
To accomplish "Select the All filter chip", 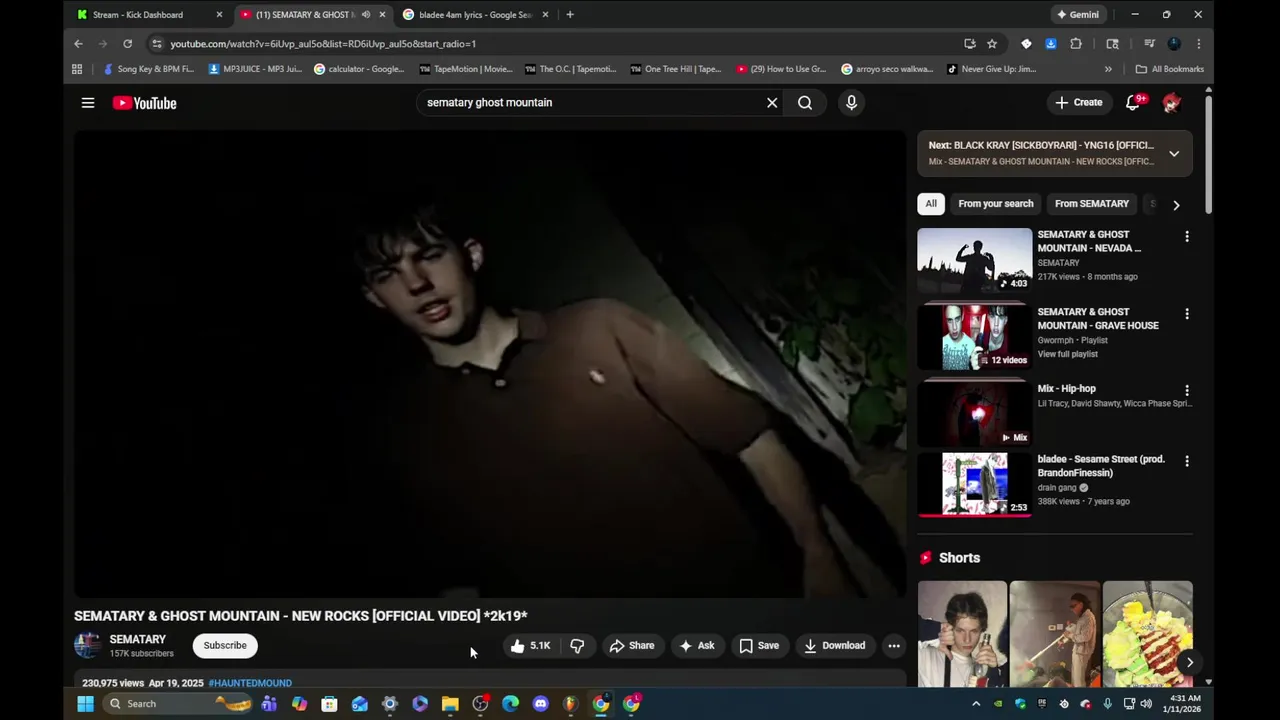I will click(931, 204).
